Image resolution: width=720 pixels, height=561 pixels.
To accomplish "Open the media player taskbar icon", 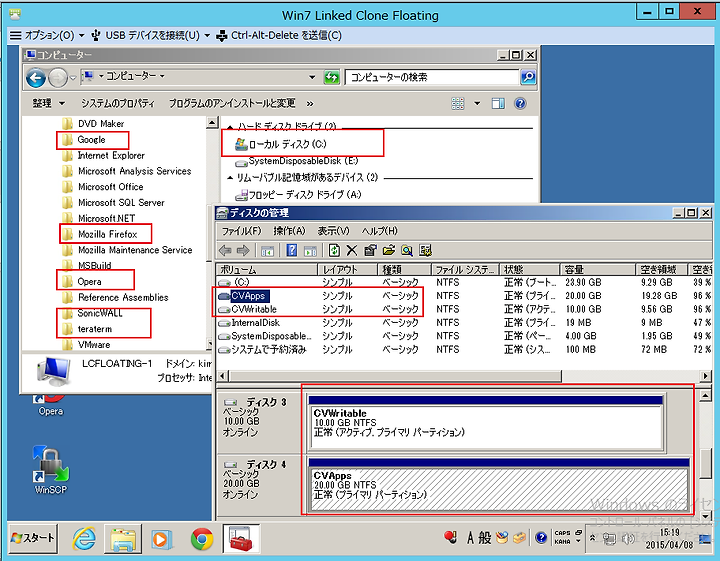I will [162, 539].
